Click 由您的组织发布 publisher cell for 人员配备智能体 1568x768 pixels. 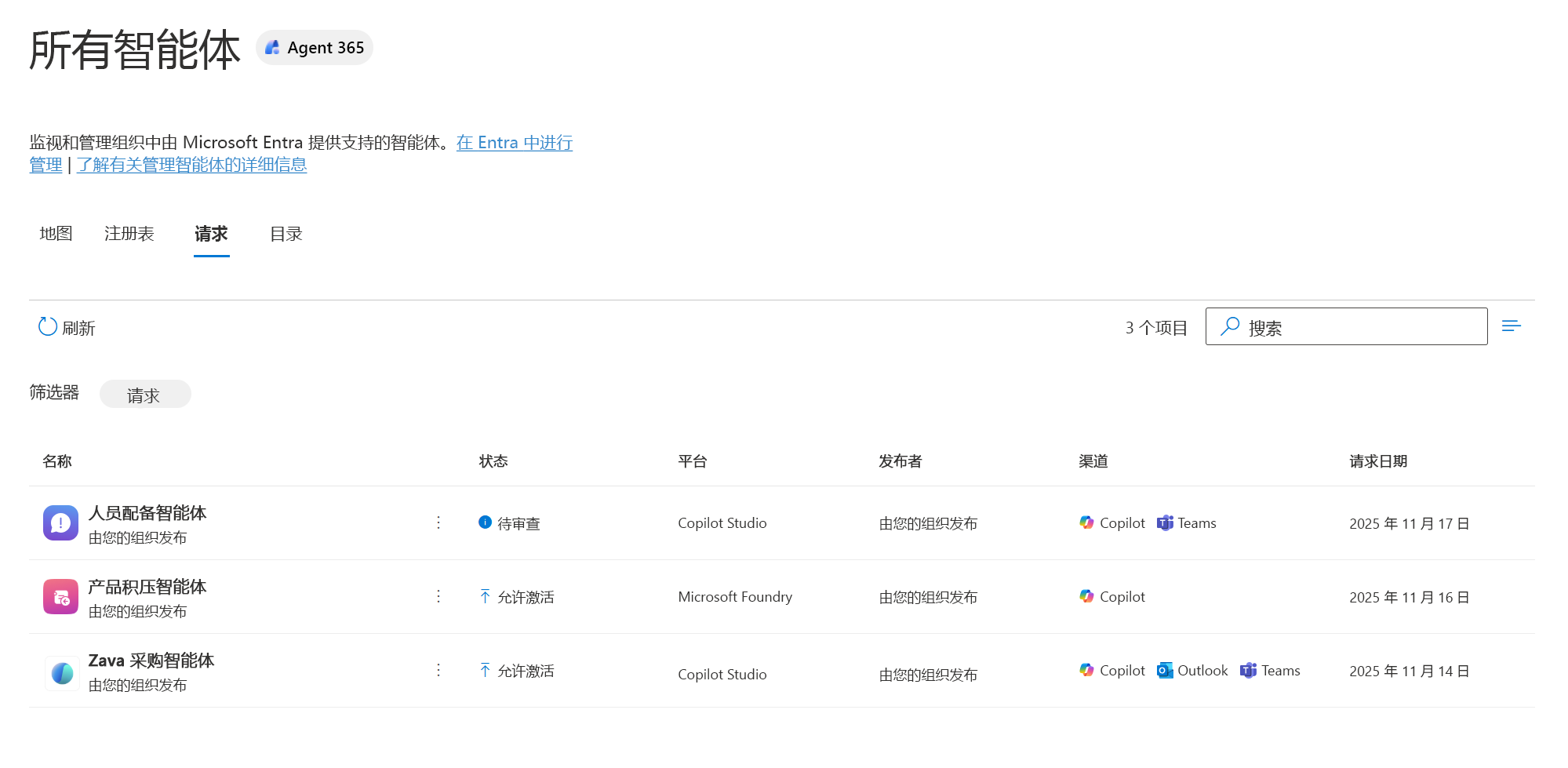(x=928, y=523)
